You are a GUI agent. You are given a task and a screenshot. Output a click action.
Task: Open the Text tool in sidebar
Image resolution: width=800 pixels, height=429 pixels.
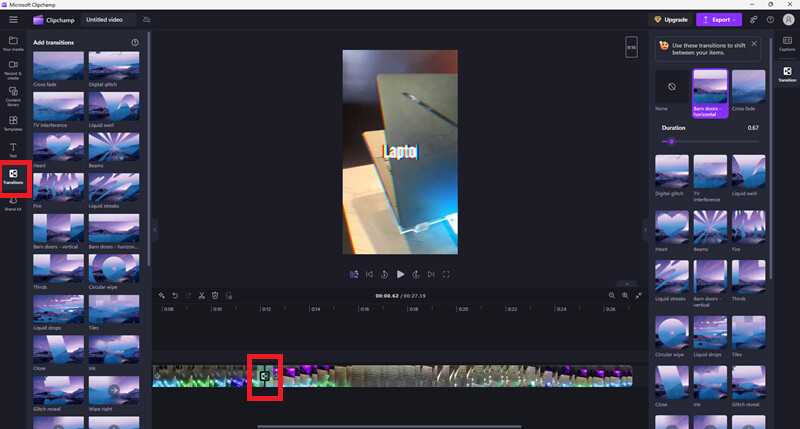[13, 150]
